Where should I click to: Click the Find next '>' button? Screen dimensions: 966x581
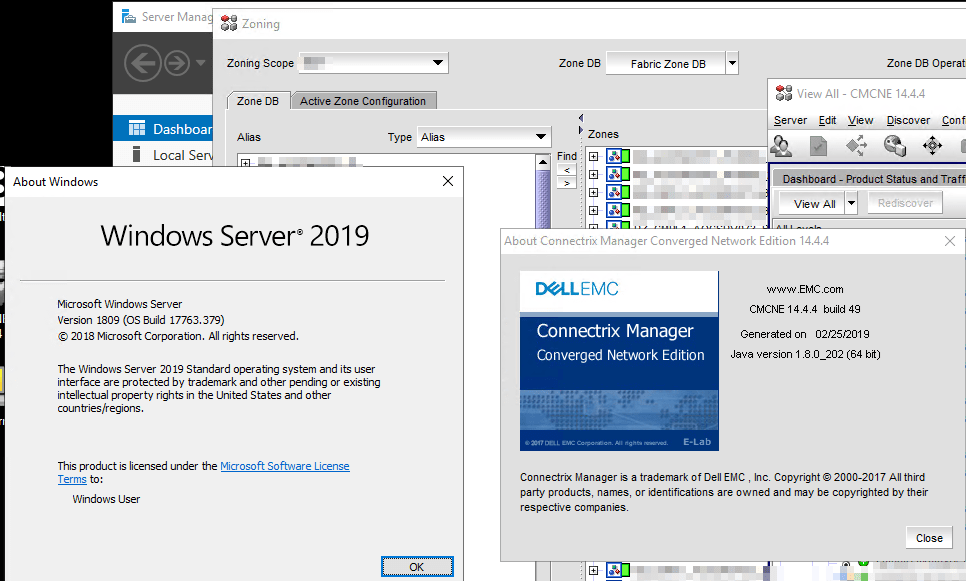click(x=567, y=183)
